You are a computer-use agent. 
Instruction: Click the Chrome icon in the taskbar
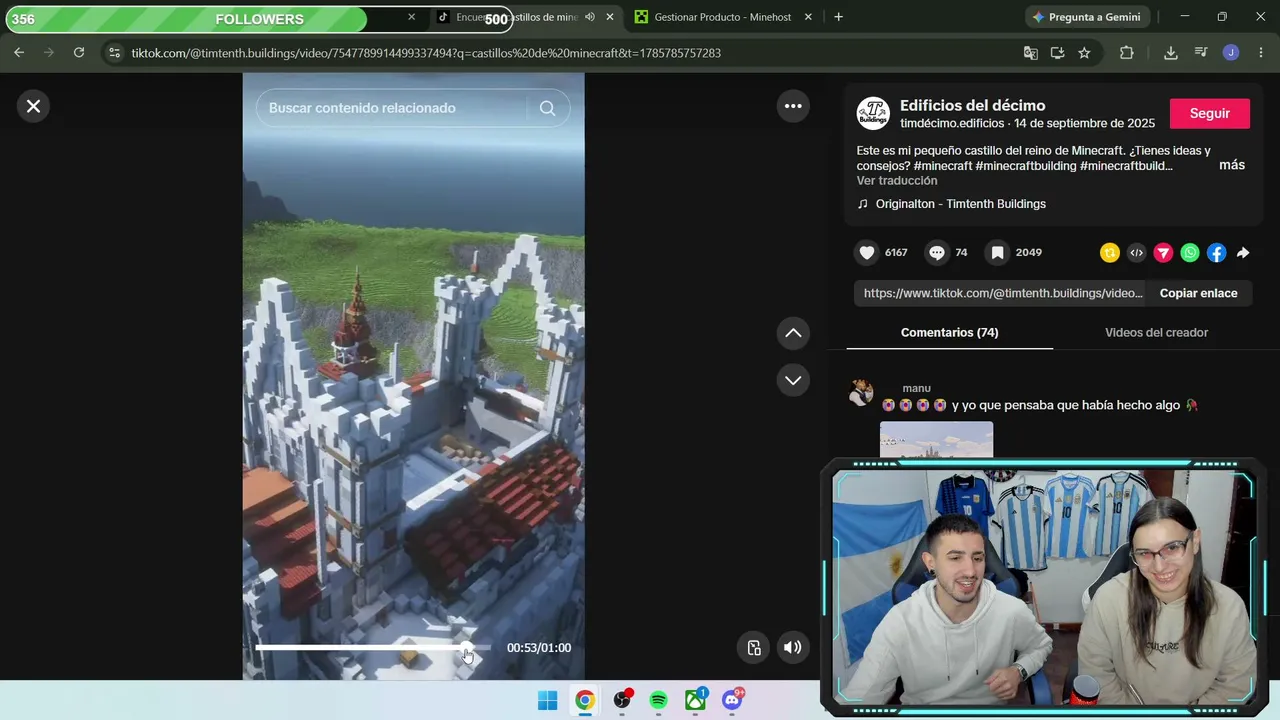585,700
